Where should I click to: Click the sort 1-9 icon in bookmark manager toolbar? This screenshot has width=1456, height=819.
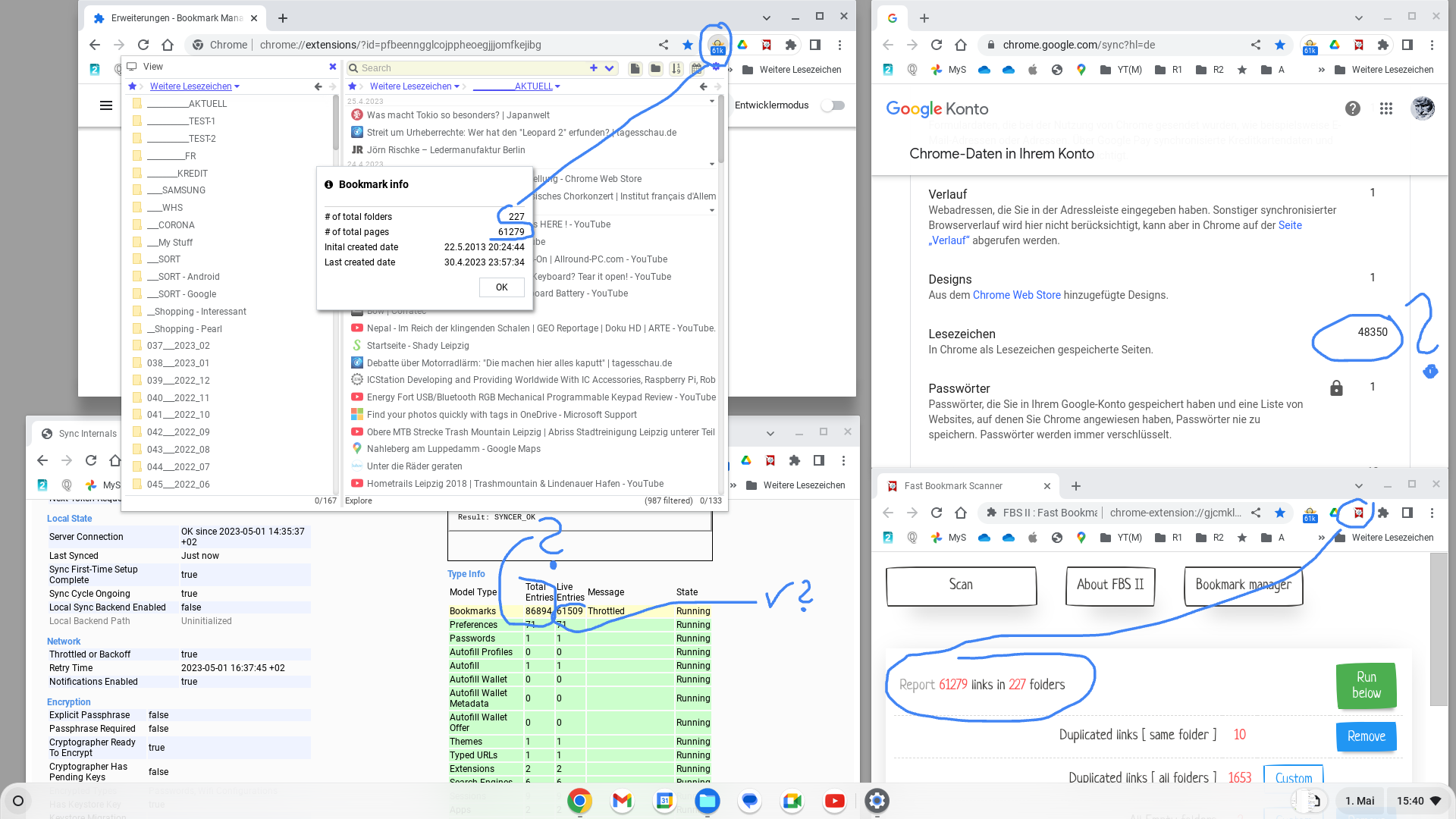676,69
